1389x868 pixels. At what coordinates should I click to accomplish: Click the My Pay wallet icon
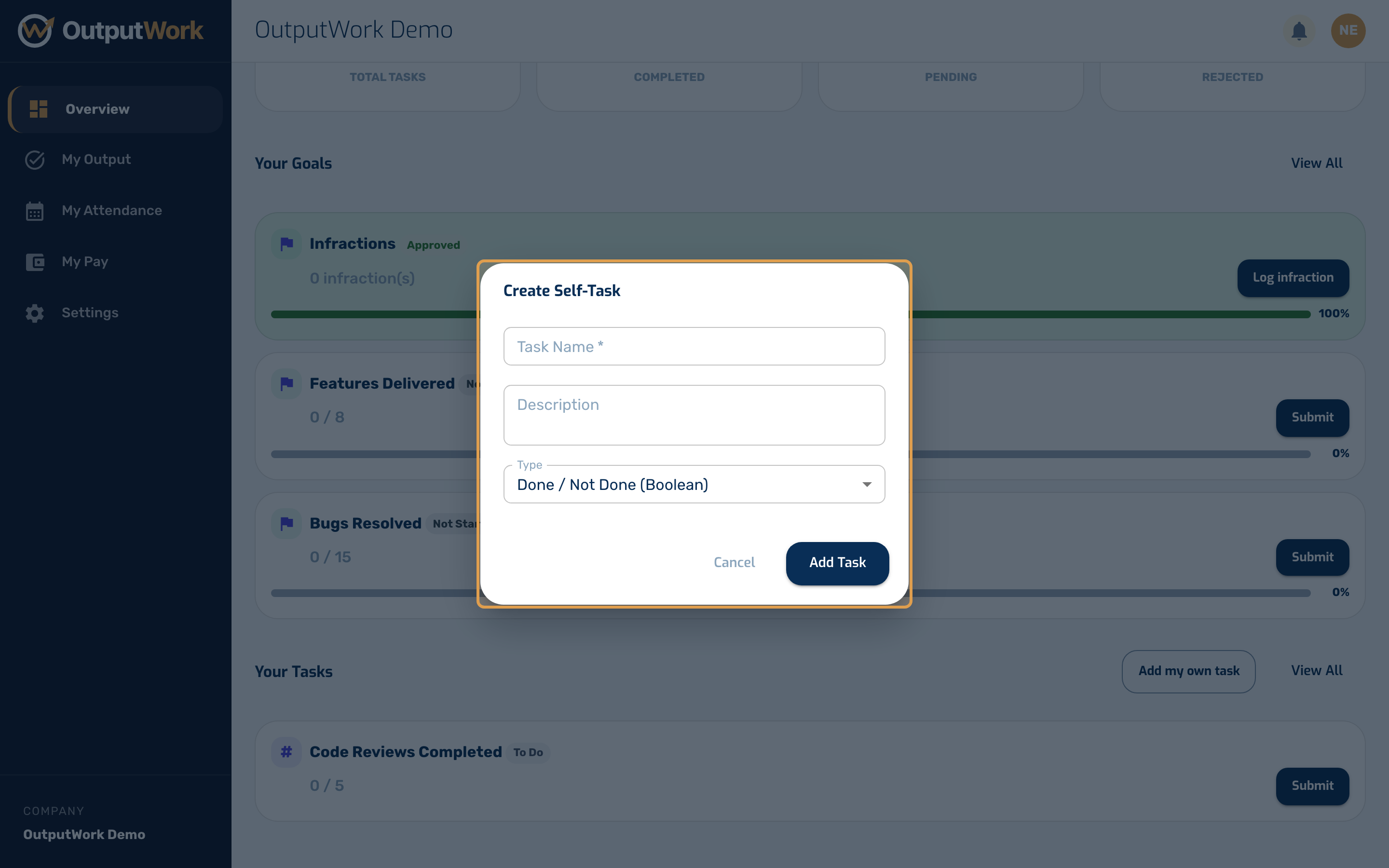coord(35,262)
